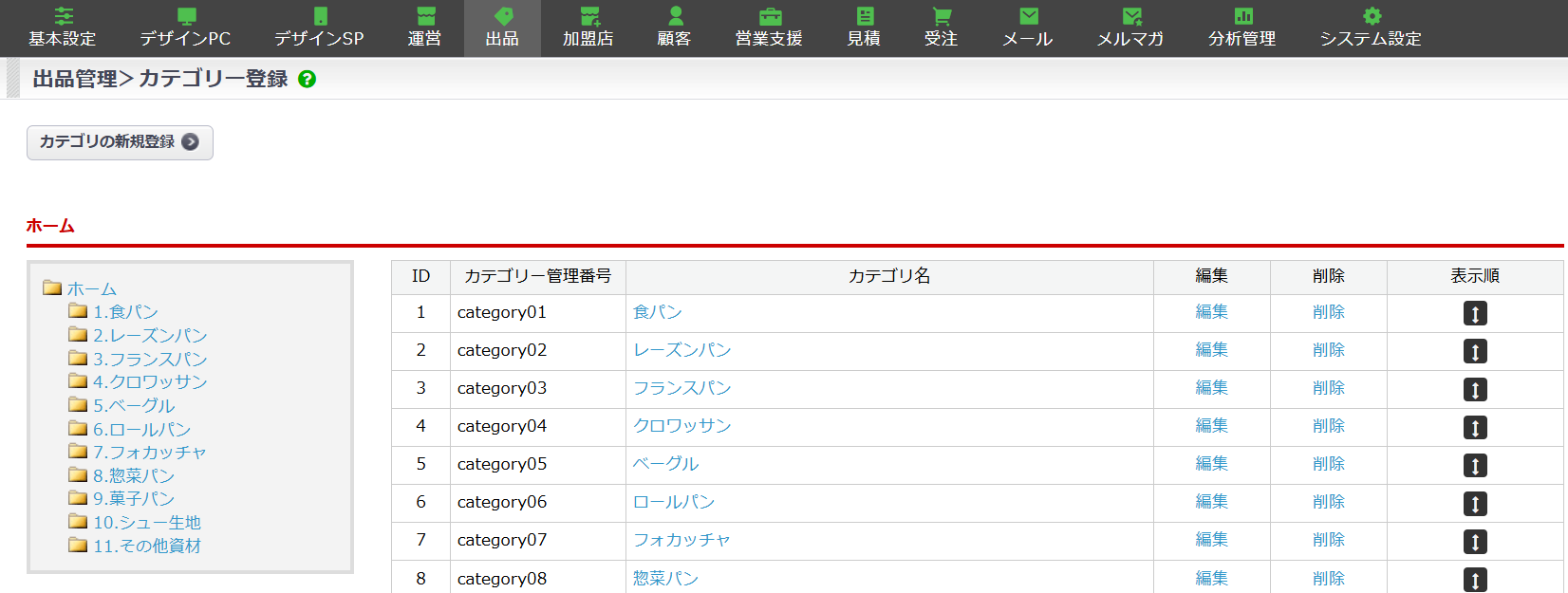Image resolution: width=1568 pixels, height=593 pixels.
Task: Open the 分析管理 chart icon
Action: point(1243,16)
